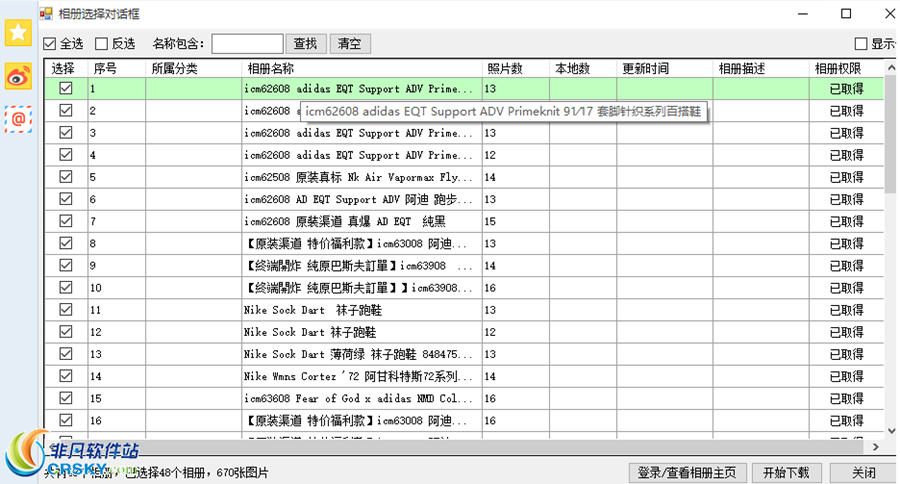Click the @ mail share icon
This screenshot has width=900, height=484.
click(18, 119)
